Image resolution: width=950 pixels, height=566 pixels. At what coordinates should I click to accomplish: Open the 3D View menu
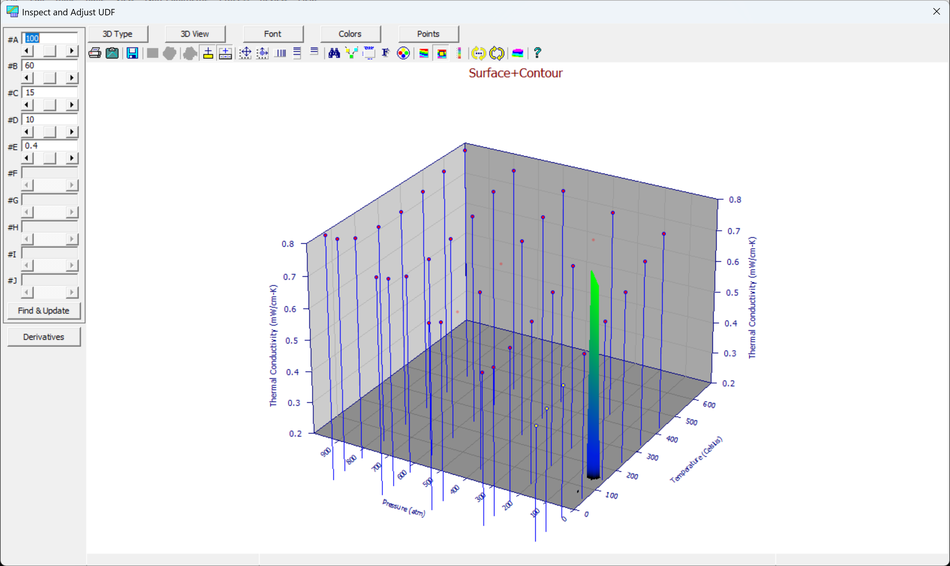(x=195, y=34)
